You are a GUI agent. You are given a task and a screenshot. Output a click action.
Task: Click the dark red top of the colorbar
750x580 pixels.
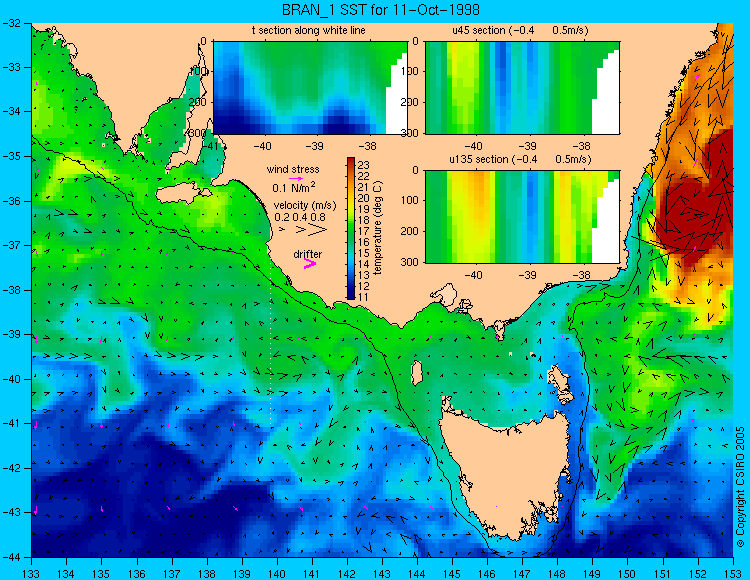351,161
